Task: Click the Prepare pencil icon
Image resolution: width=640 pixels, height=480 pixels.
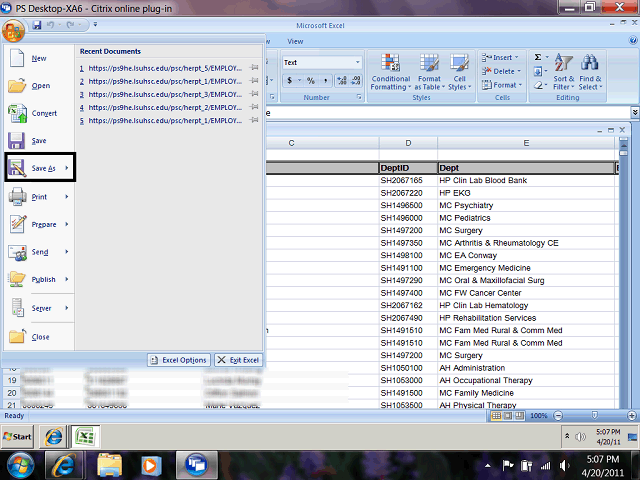Action: tap(18, 224)
